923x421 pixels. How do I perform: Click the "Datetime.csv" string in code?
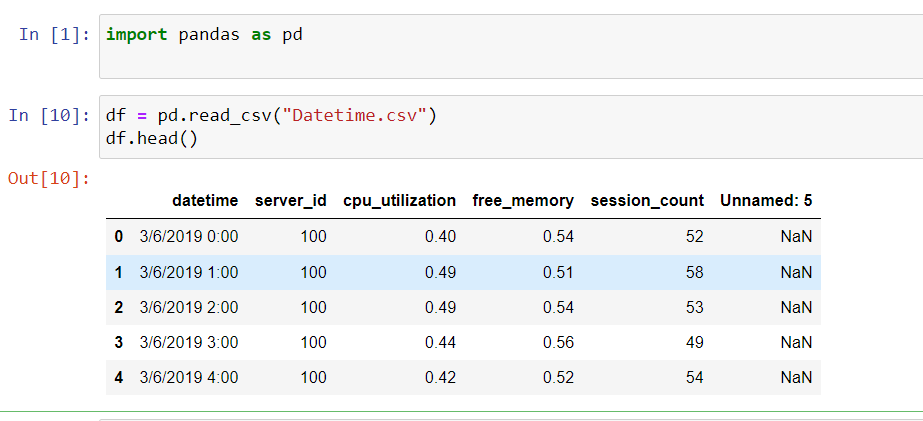355,115
